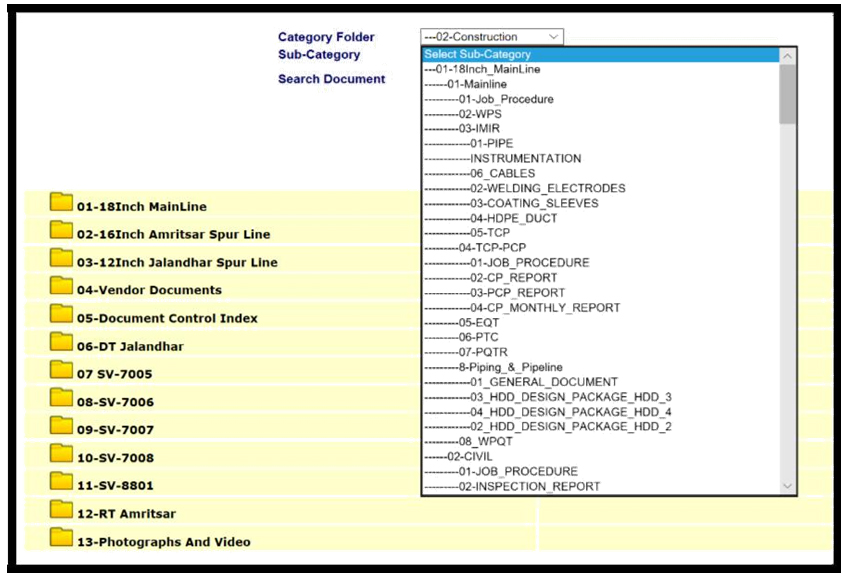The image size is (845, 581).
Task: Select 03_HDD_DESIGN_PACKAGE_HDD_3 option
Action: (570, 397)
